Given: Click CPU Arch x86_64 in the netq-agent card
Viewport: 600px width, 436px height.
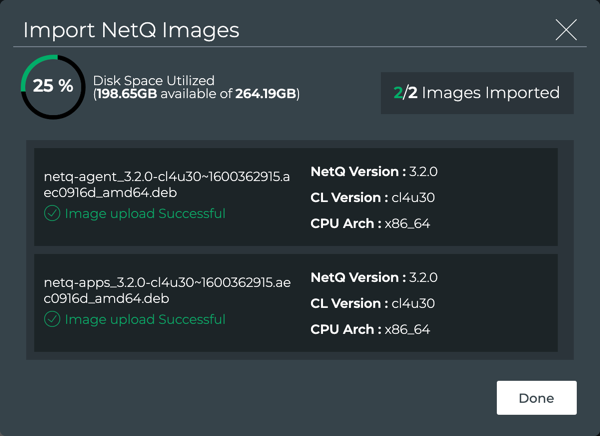Looking at the screenshot, I should point(370,223).
